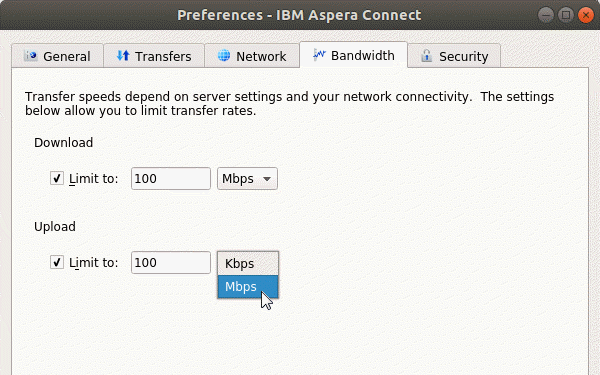Switch to the Security tab
600x375 pixels.
454,56
